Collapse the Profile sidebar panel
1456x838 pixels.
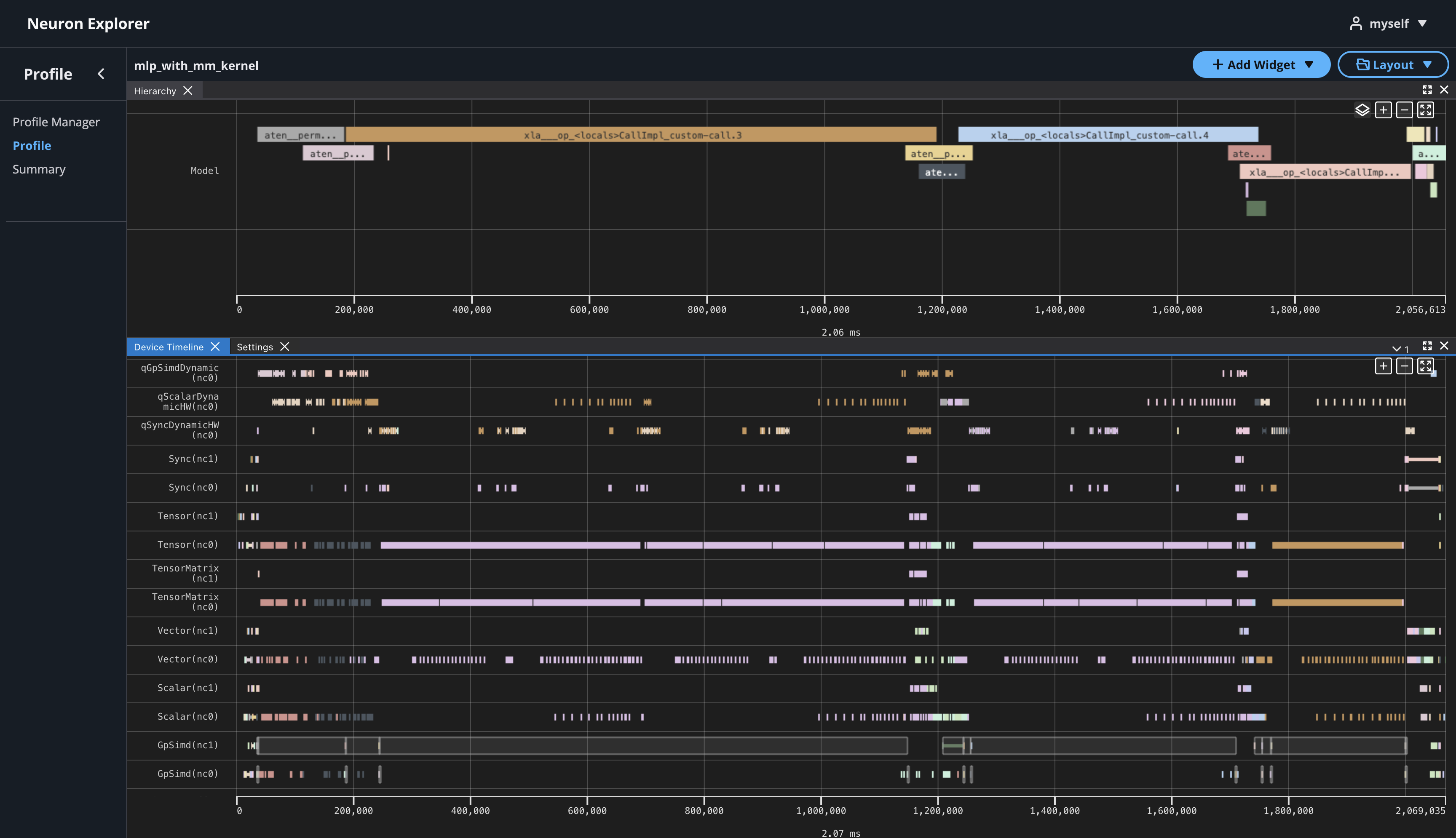coord(102,74)
